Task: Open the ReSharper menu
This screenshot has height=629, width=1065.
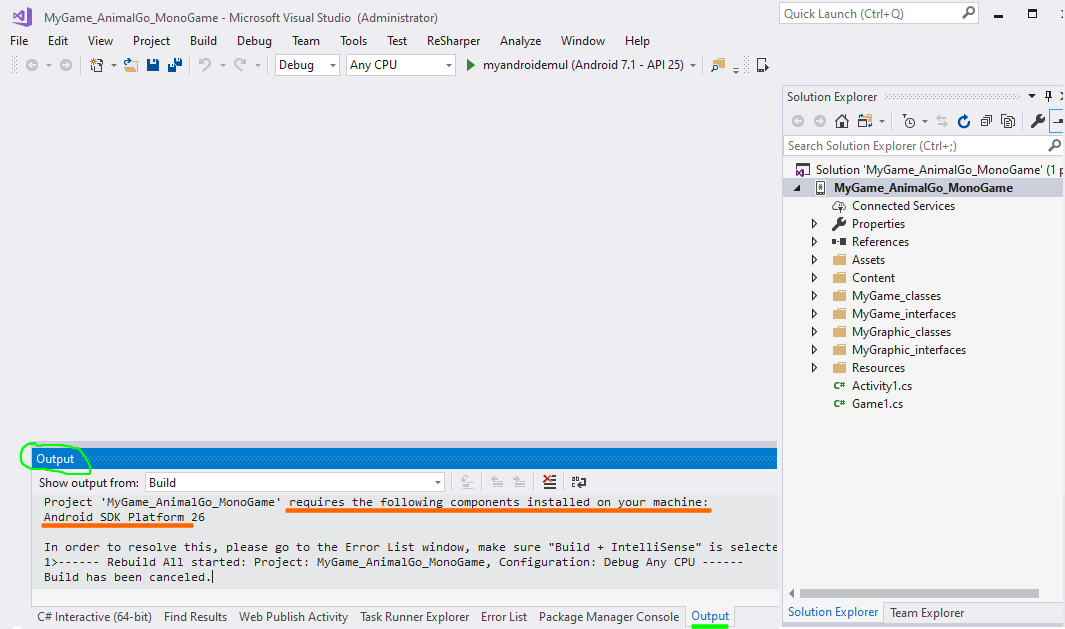Action: coord(453,41)
